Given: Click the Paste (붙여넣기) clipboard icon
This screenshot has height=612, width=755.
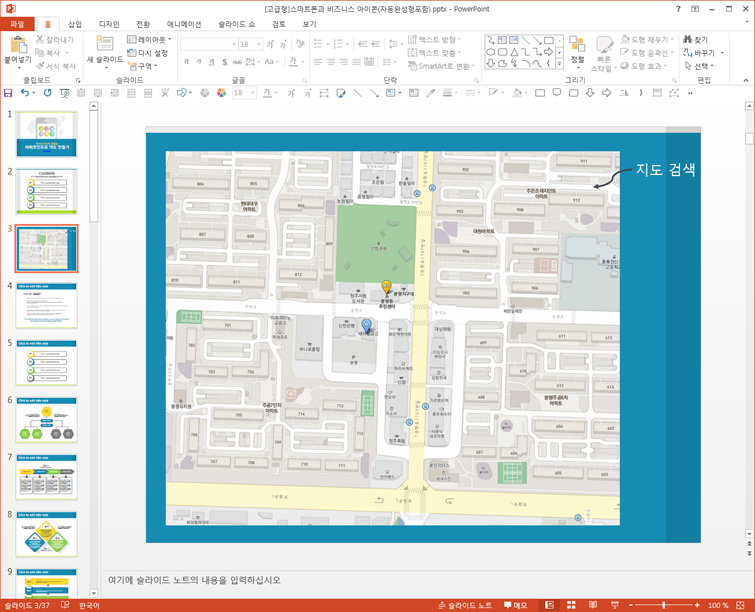Looking at the screenshot, I should click(x=18, y=45).
